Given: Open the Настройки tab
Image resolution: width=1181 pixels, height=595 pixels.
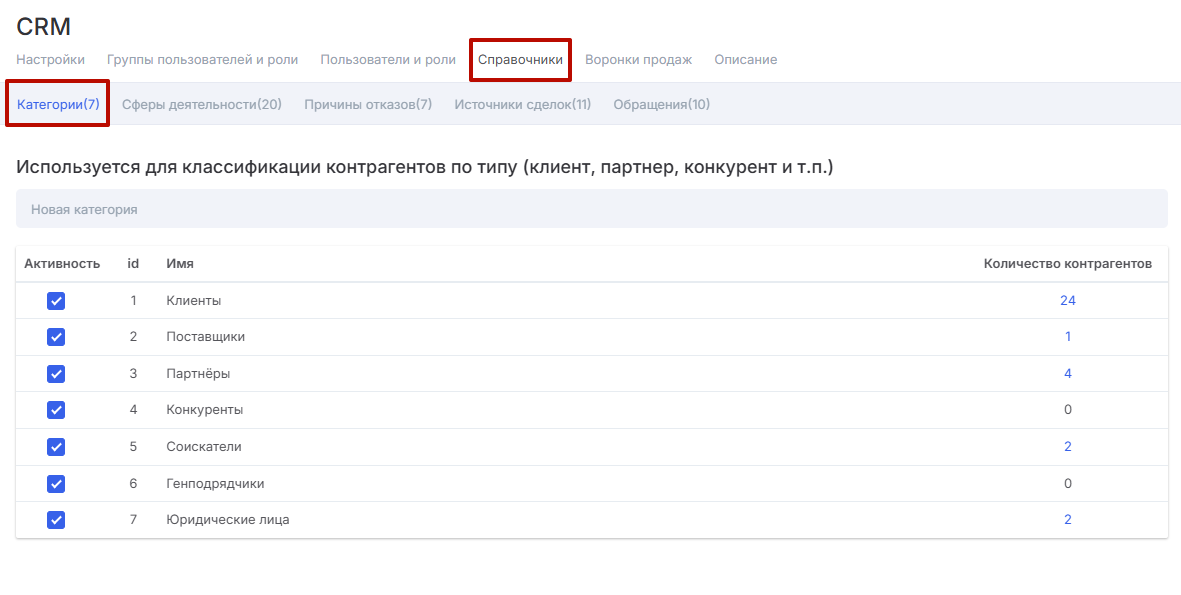Looking at the screenshot, I should (50, 60).
